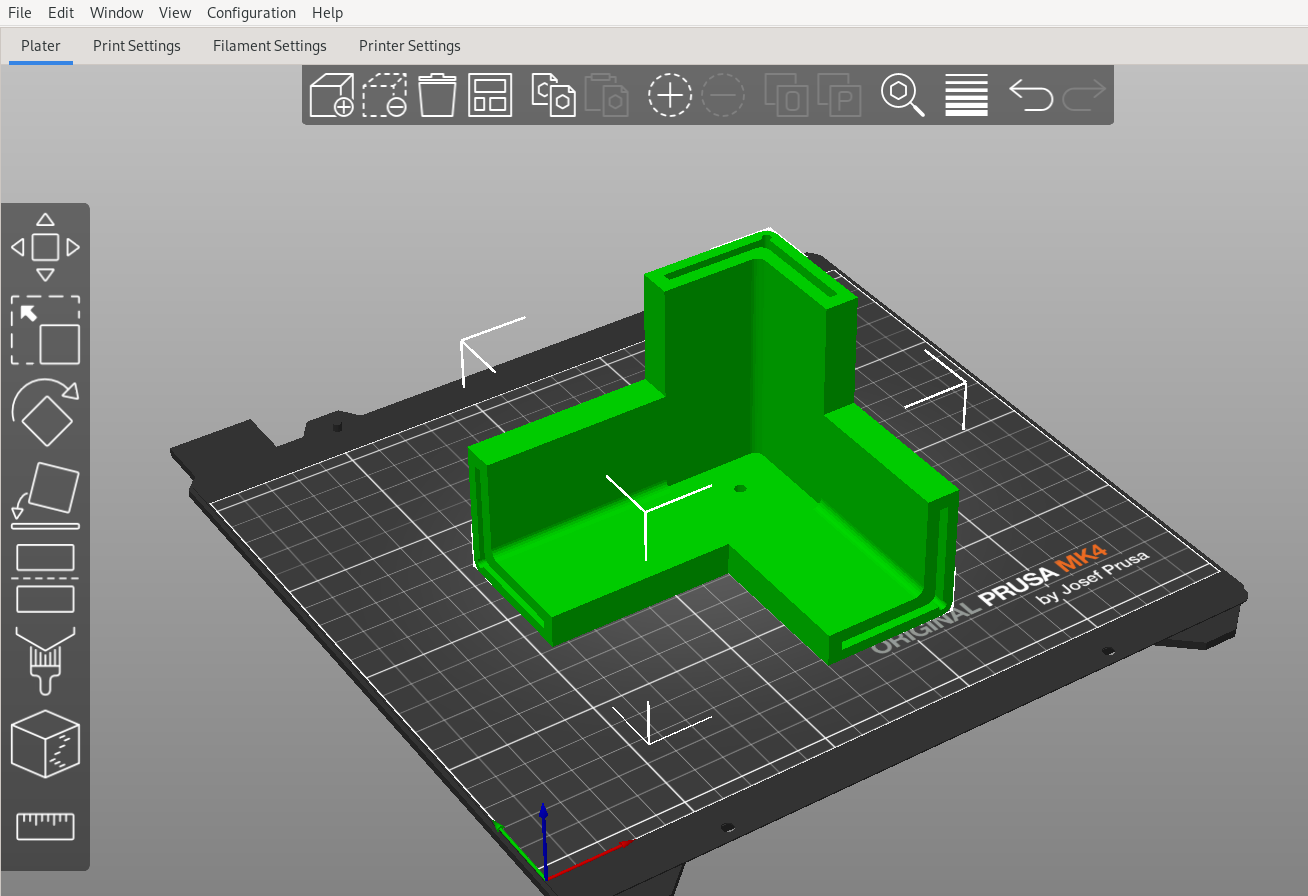Click the Copy icon in toolbar
This screenshot has height=896, width=1308.
coord(553,95)
